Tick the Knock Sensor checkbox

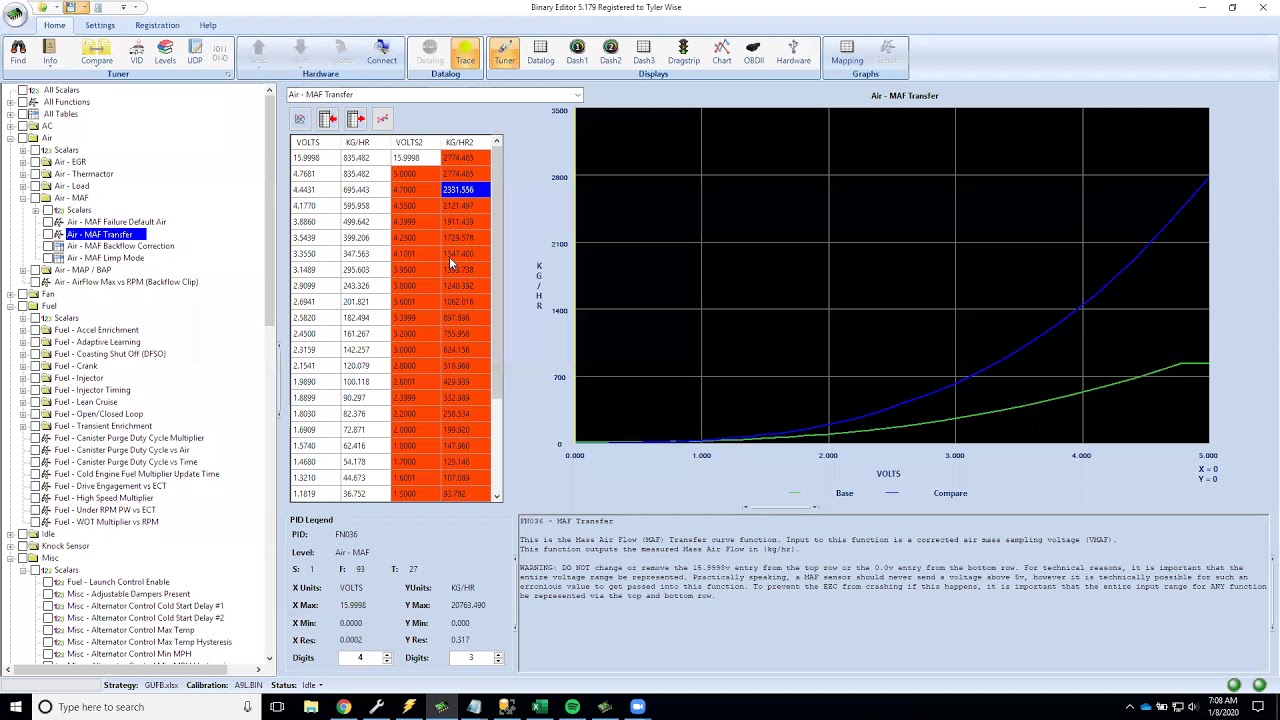tap(22, 546)
